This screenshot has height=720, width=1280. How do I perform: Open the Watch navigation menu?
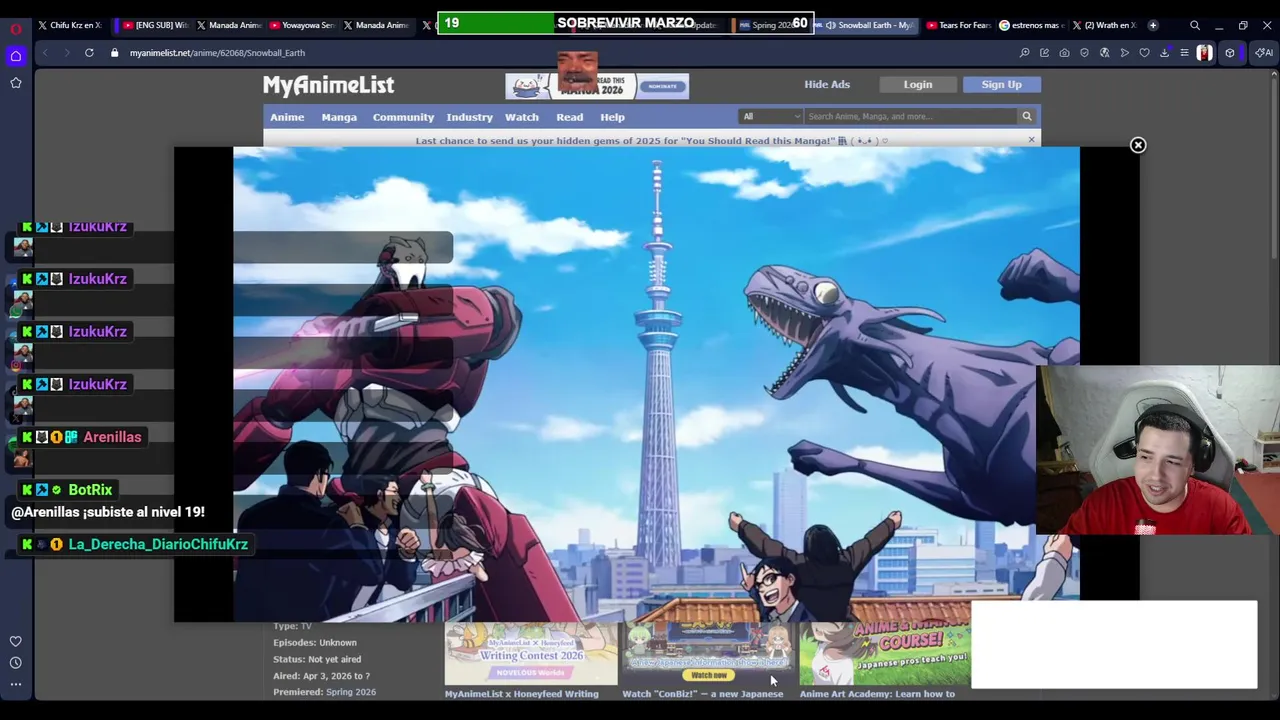521,117
